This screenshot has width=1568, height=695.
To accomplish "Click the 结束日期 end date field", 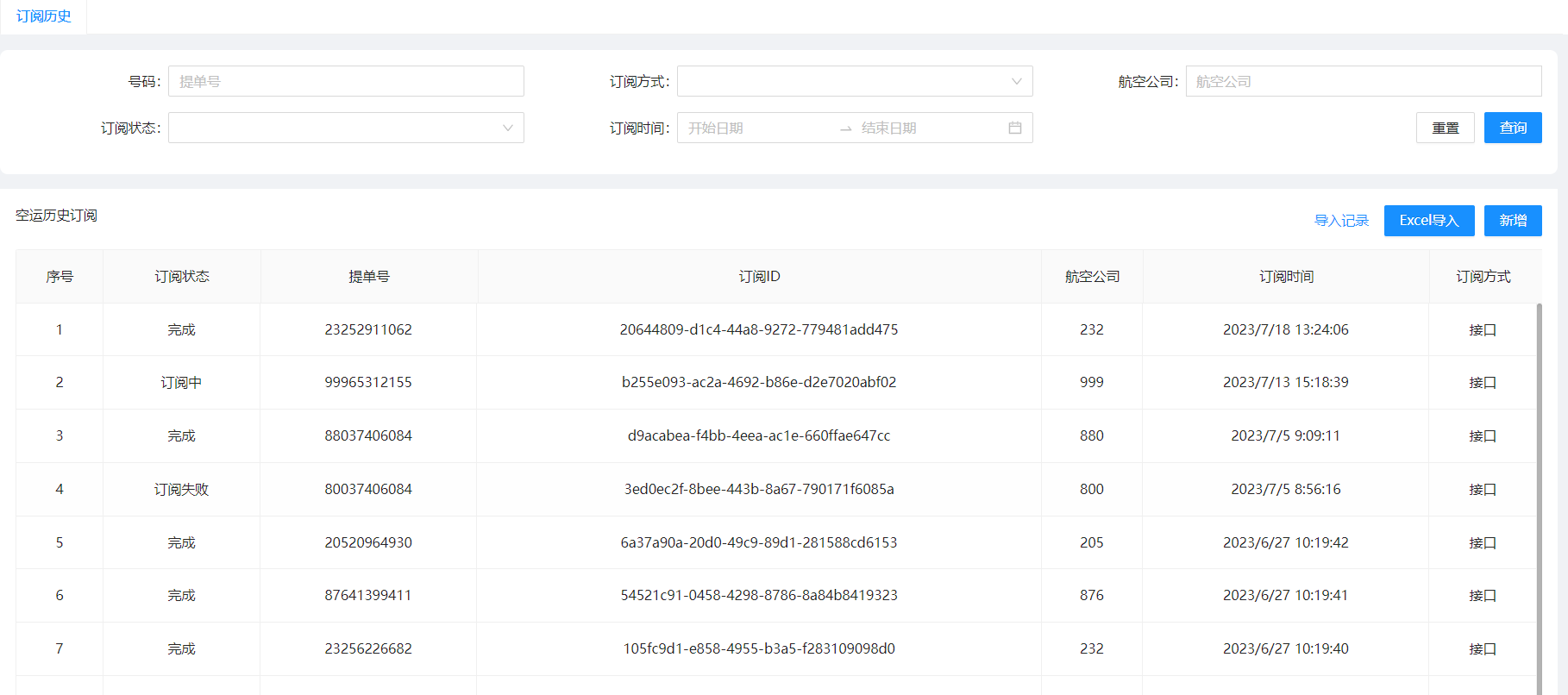I will tap(930, 128).
